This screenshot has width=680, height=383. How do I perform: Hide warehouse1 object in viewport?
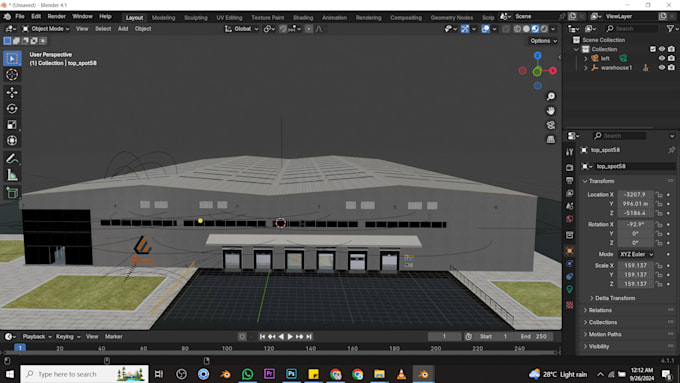coord(662,68)
